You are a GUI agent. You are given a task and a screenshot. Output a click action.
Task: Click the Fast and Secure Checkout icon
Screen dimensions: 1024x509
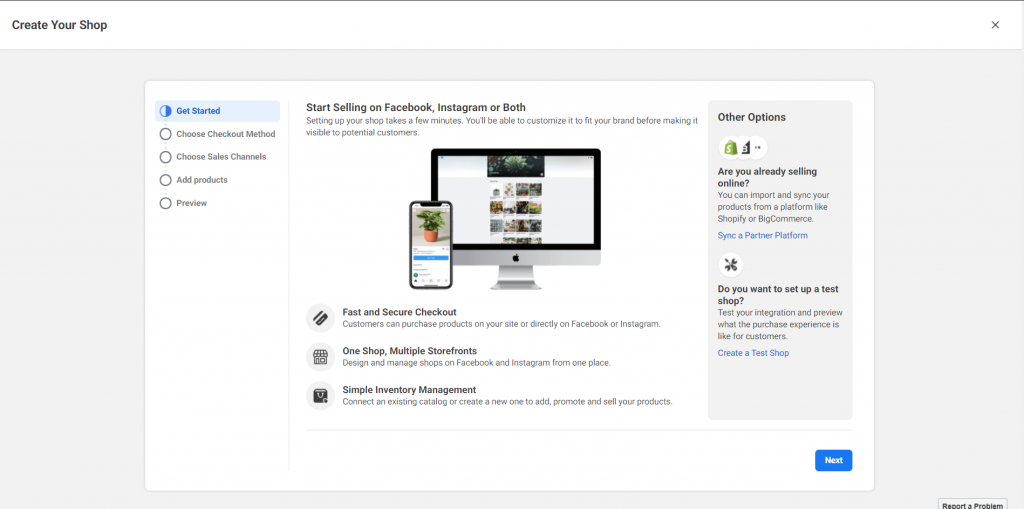pos(320,318)
